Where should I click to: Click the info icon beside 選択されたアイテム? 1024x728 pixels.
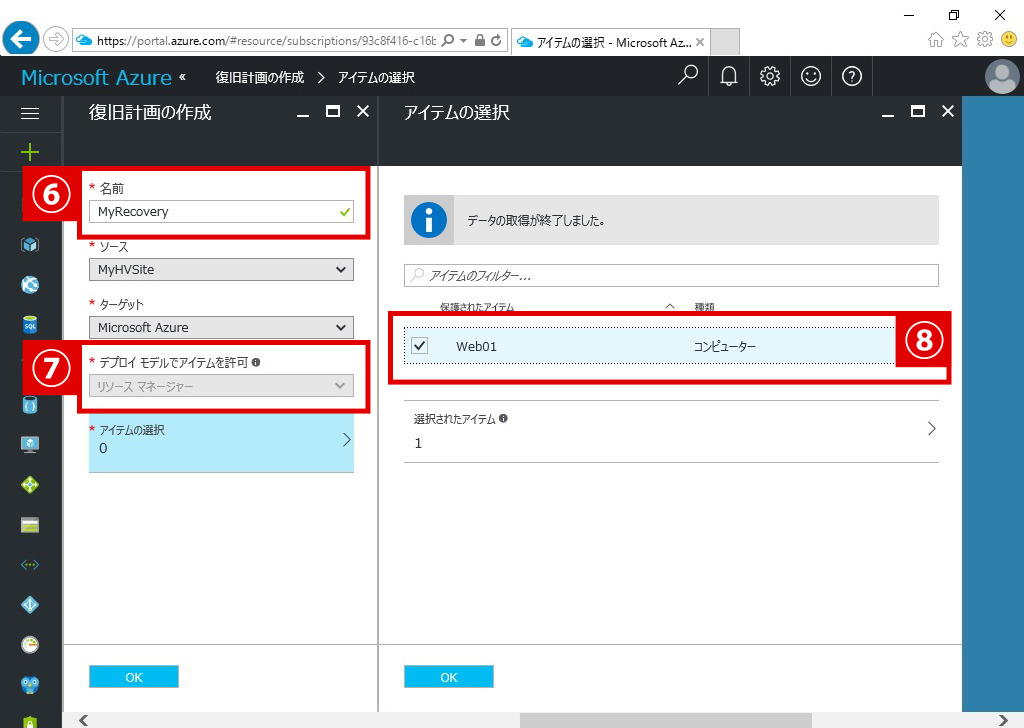click(x=503, y=419)
